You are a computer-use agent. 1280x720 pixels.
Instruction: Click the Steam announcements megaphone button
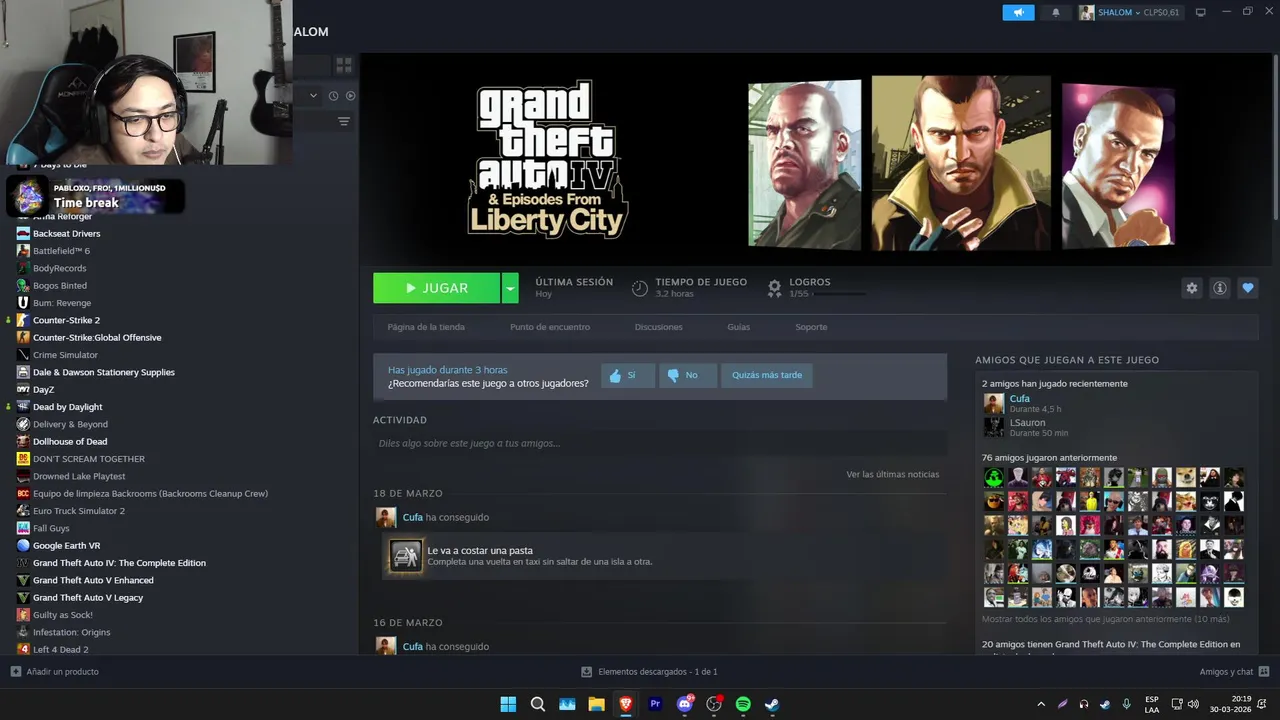pyautogui.click(x=1018, y=12)
